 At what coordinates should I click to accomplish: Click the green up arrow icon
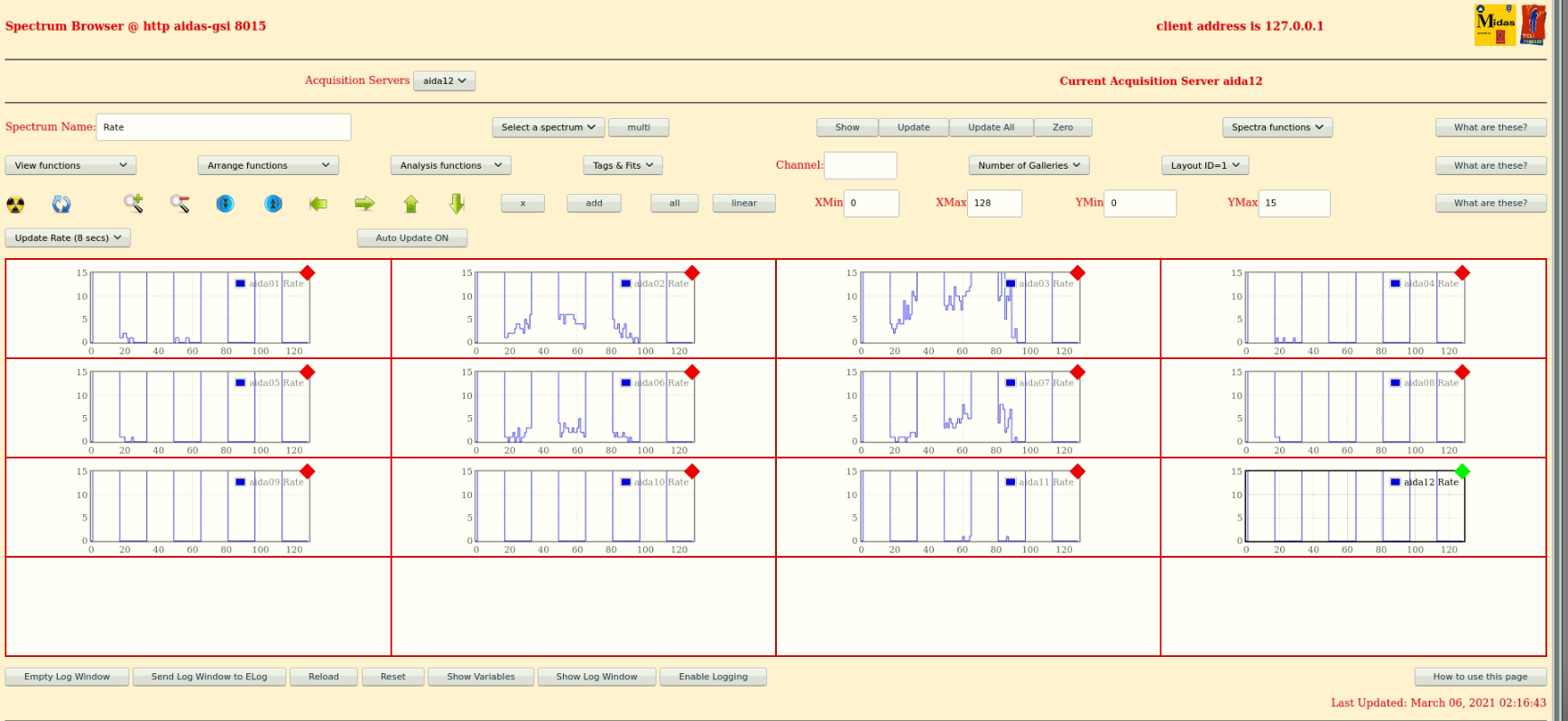tap(411, 204)
